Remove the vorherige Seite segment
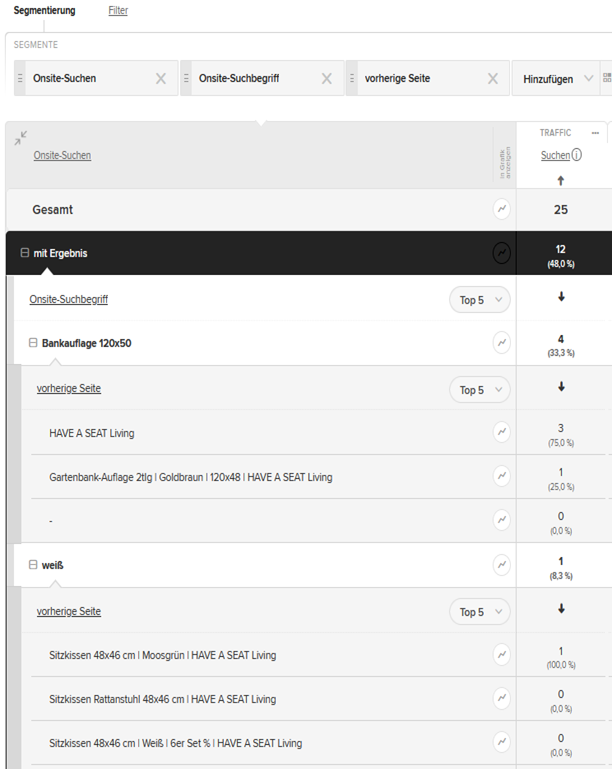The image size is (612, 769). (x=493, y=78)
